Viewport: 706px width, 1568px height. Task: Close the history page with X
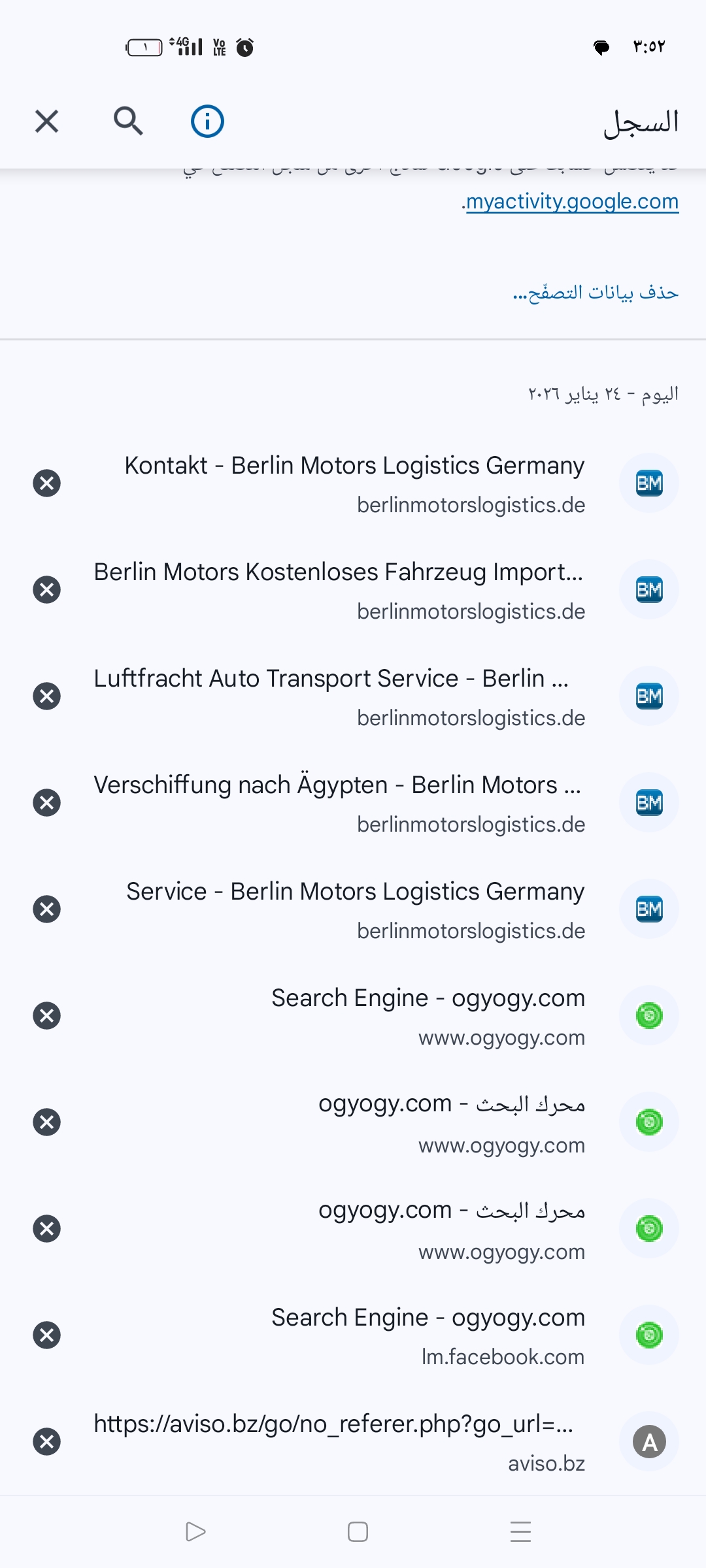pos(46,122)
